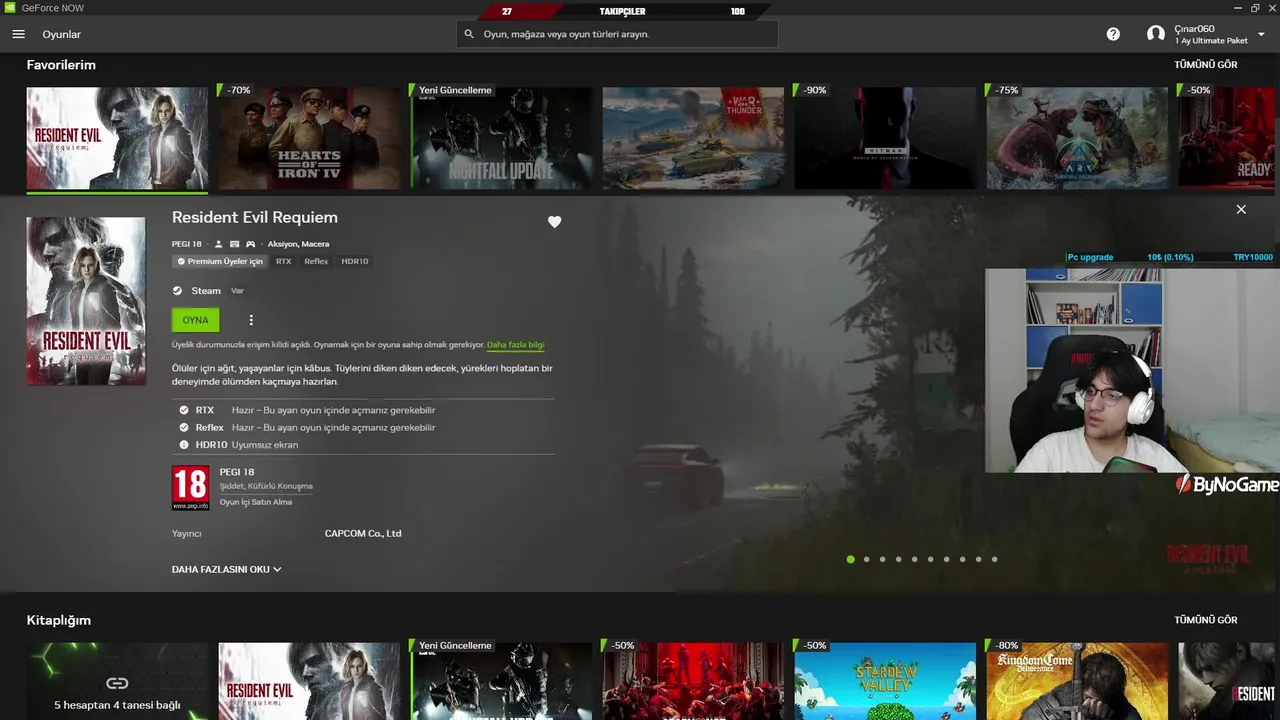1280x720 pixels.
Task: Expand the Çınar060 account dropdown arrow
Action: coord(1261,34)
